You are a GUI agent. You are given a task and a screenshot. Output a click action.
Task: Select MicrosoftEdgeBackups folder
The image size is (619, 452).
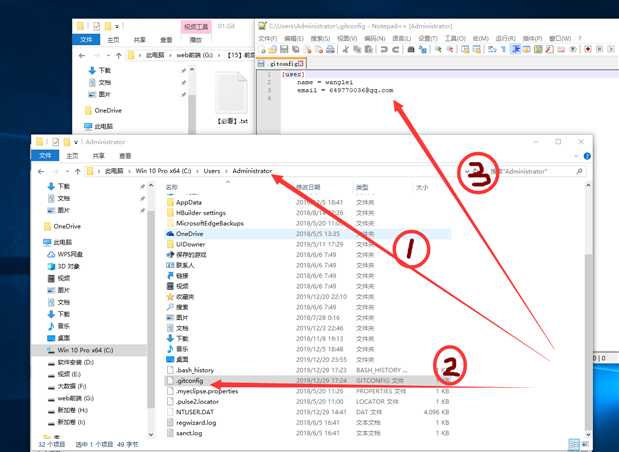pos(210,223)
